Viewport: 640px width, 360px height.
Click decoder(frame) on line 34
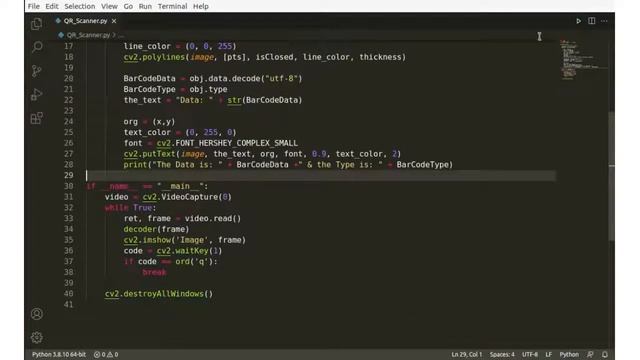coord(156,229)
